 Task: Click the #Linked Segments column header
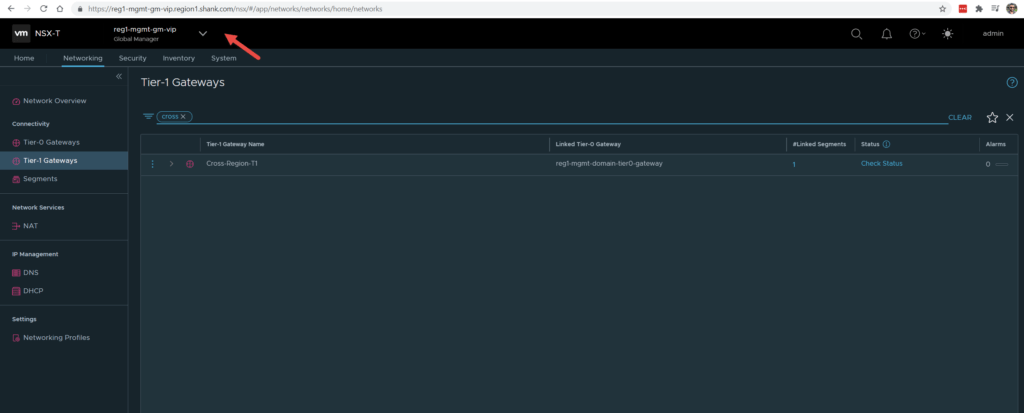(x=819, y=144)
